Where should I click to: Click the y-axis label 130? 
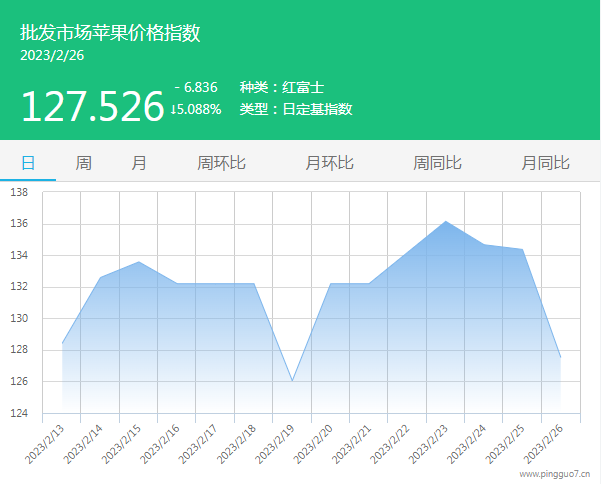pyautogui.click(x=19, y=318)
